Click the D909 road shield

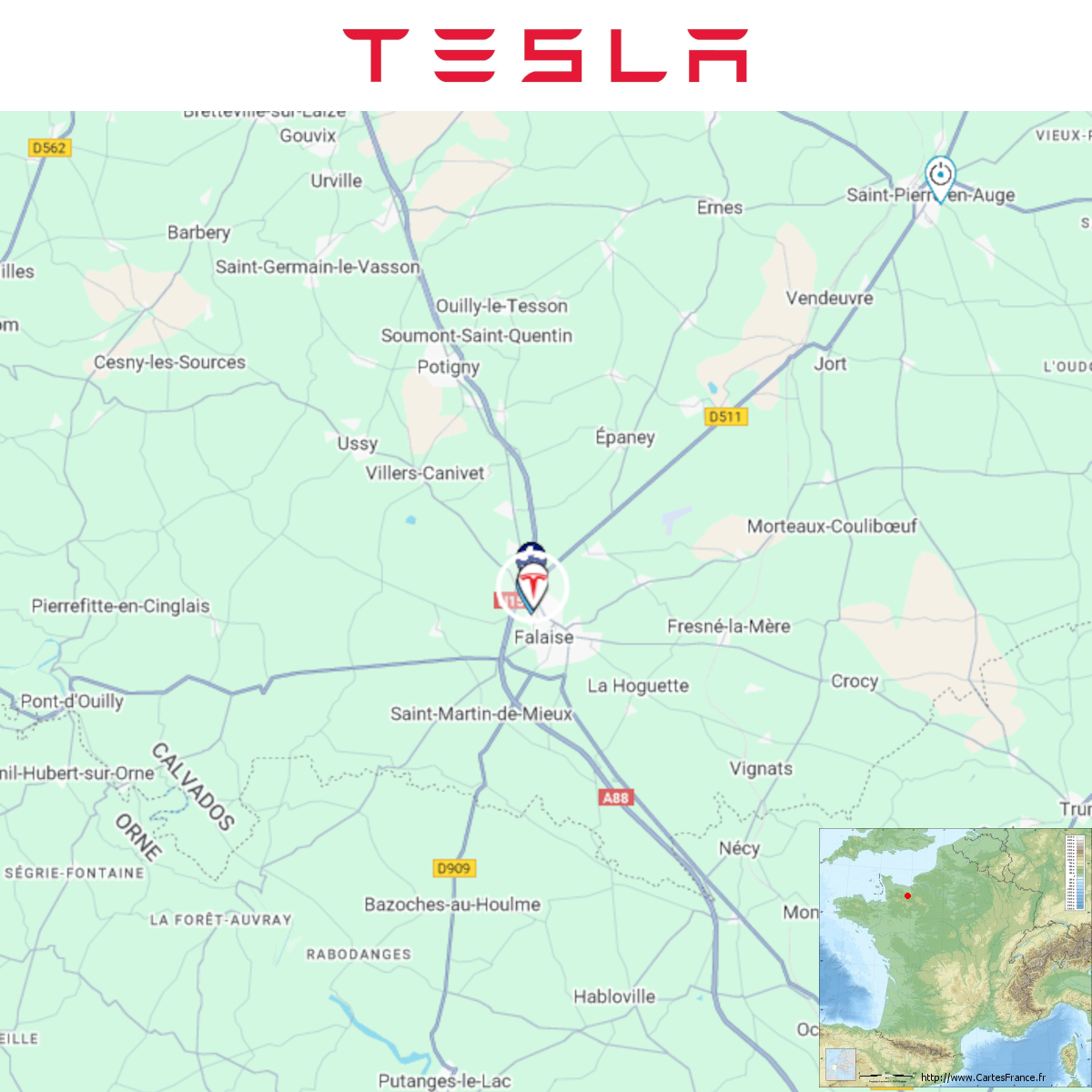pos(454,868)
